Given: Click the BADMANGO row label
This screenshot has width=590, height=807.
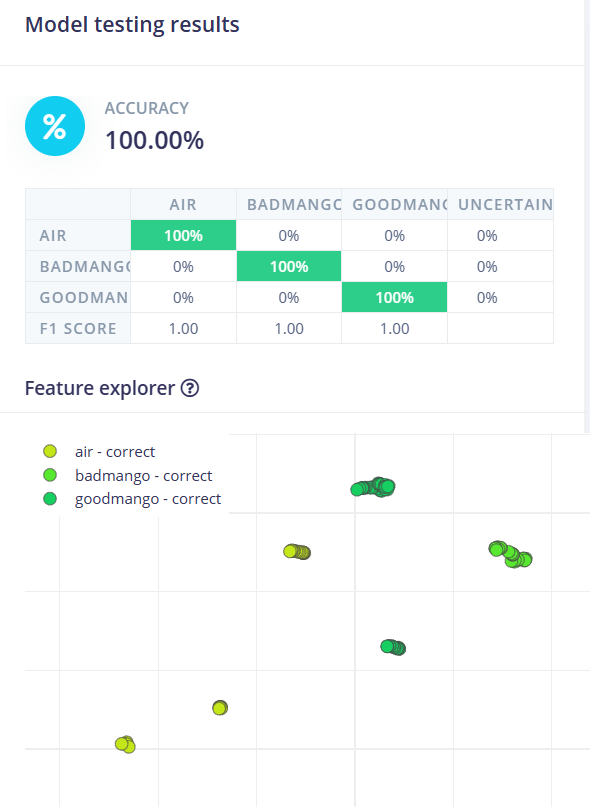Looking at the screenshot, I should tap(78, 266).
